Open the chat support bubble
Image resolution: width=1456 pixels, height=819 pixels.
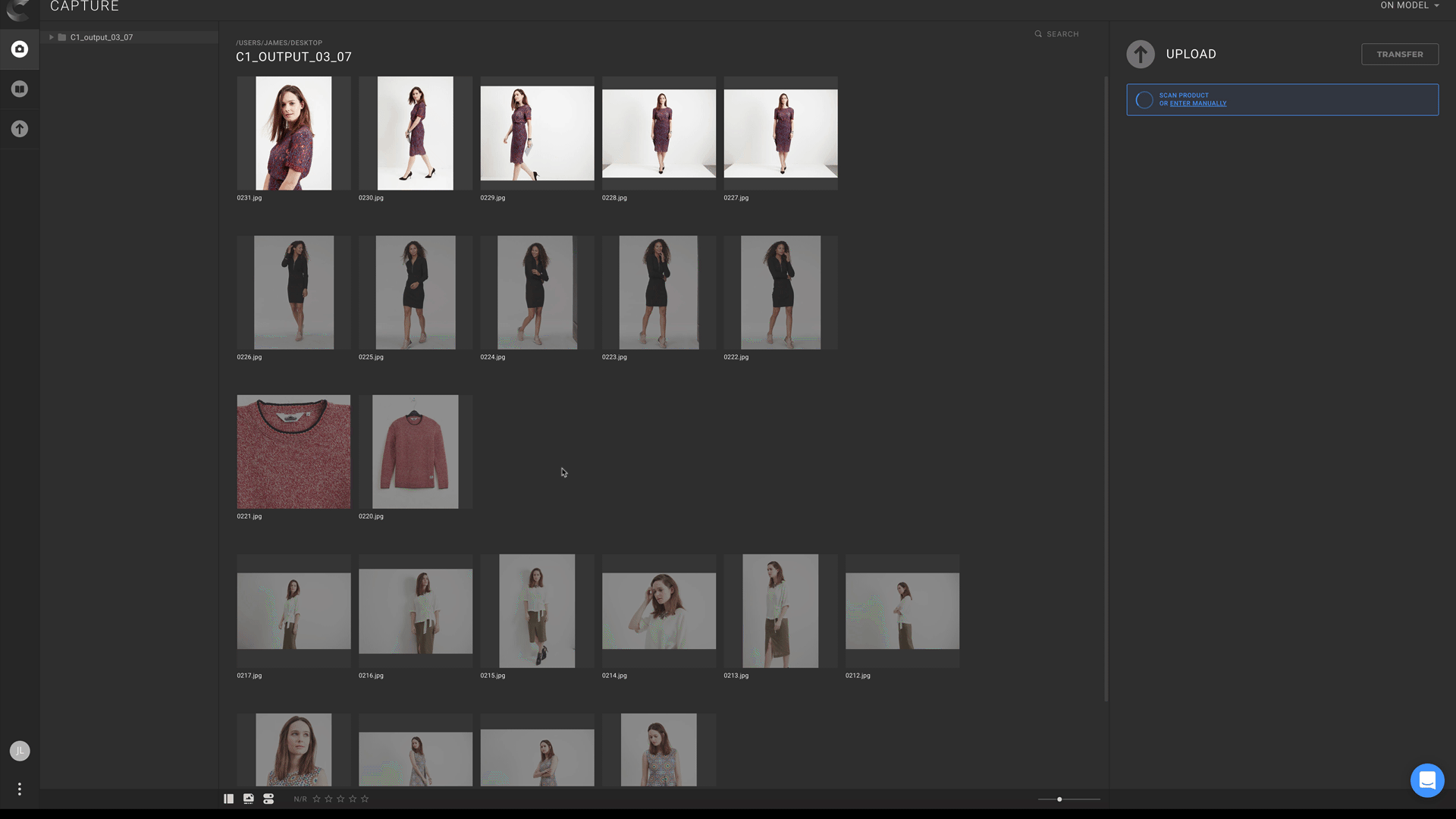pos(1426,780)
